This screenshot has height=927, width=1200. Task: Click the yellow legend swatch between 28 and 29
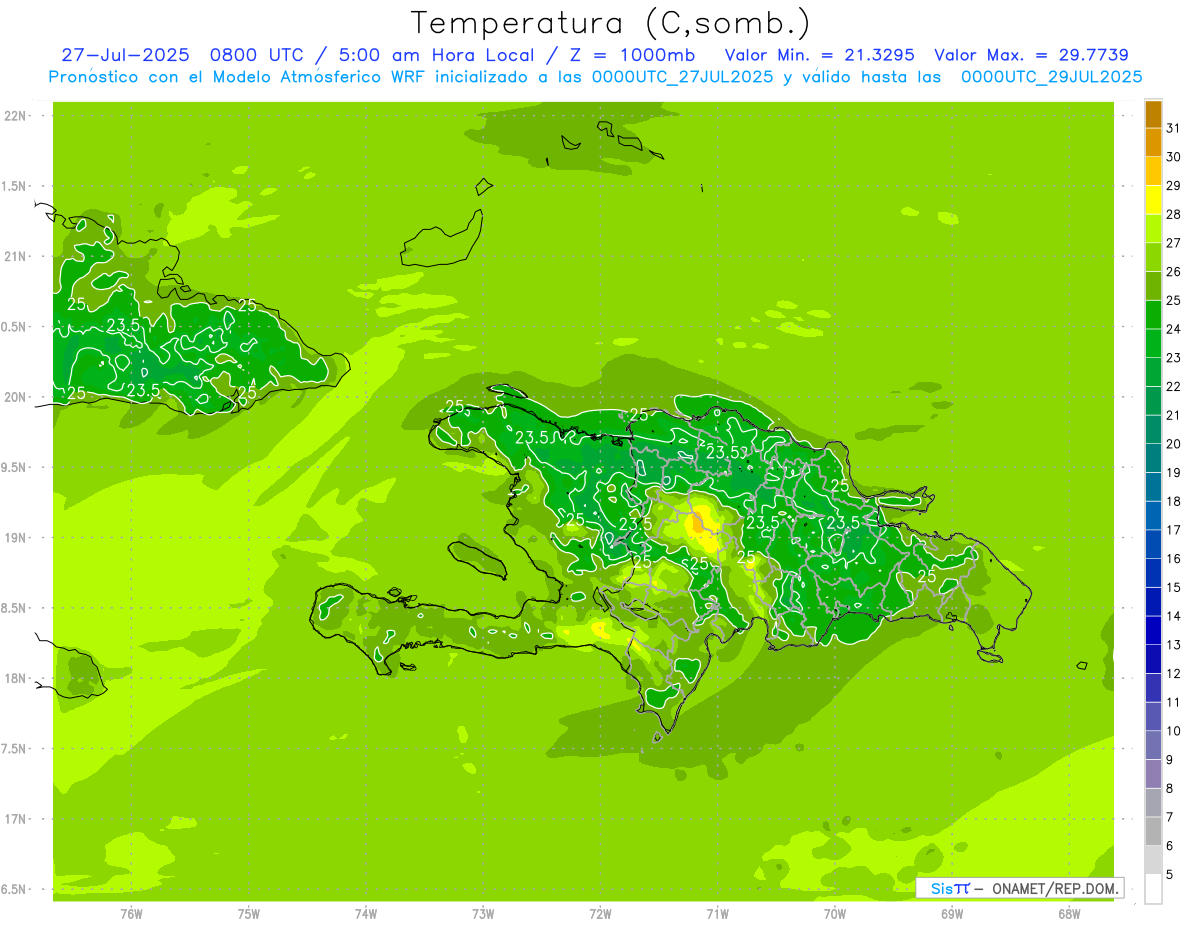tap(1153, 200)
